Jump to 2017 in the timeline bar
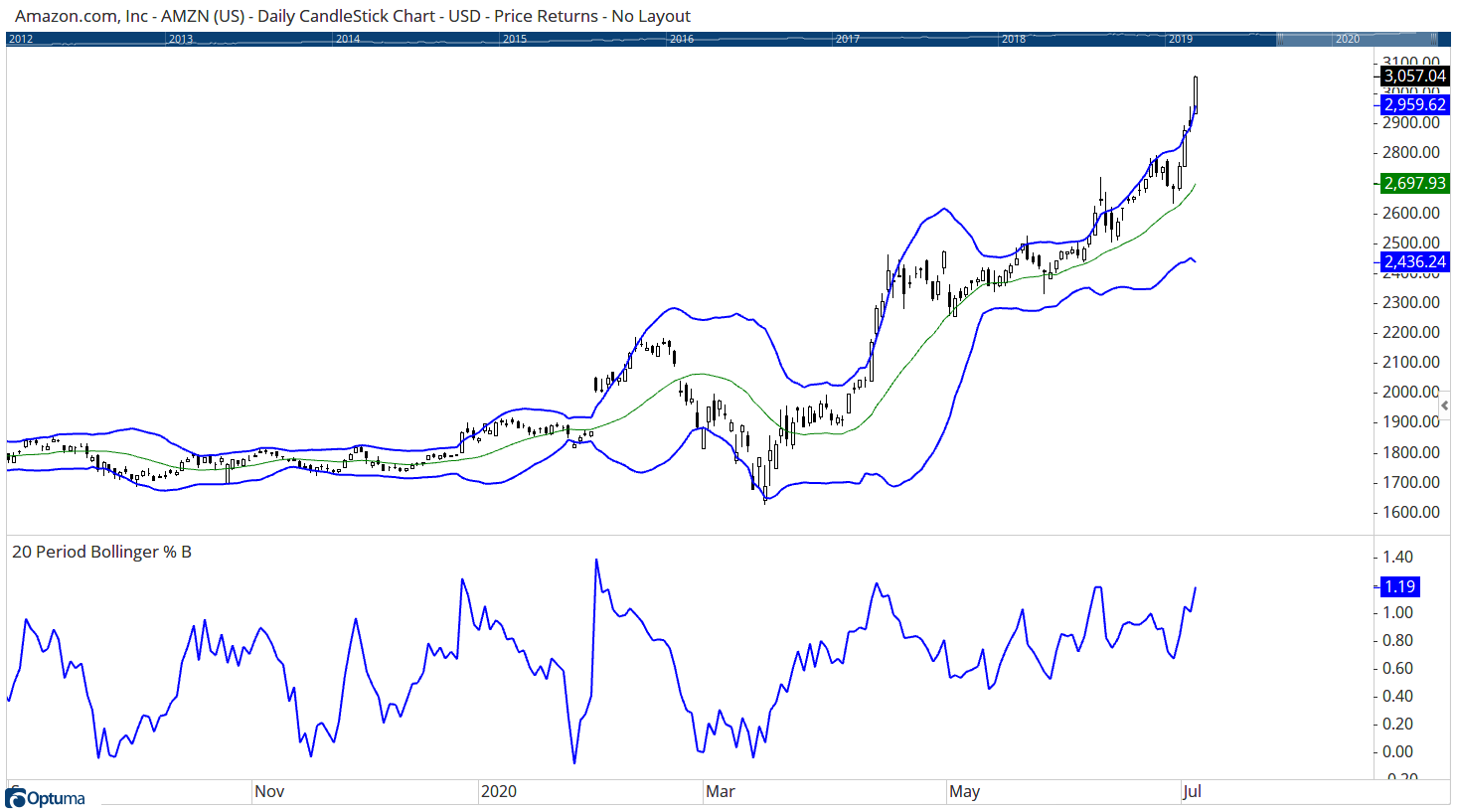This screenshot has width=1457, height=812. [x=848, y=40]
